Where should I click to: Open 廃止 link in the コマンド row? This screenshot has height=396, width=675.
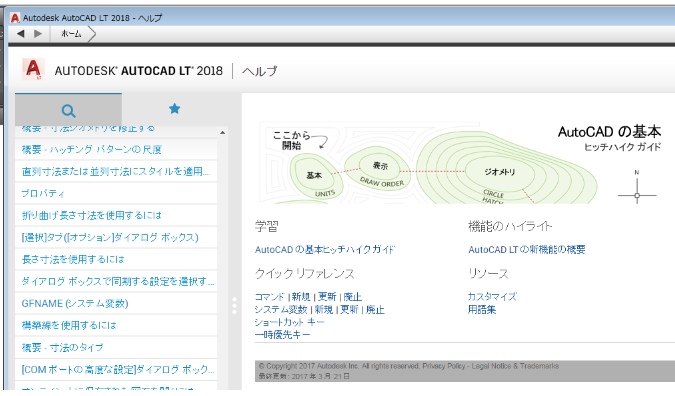pyautogui.click(x=353, y=297)
